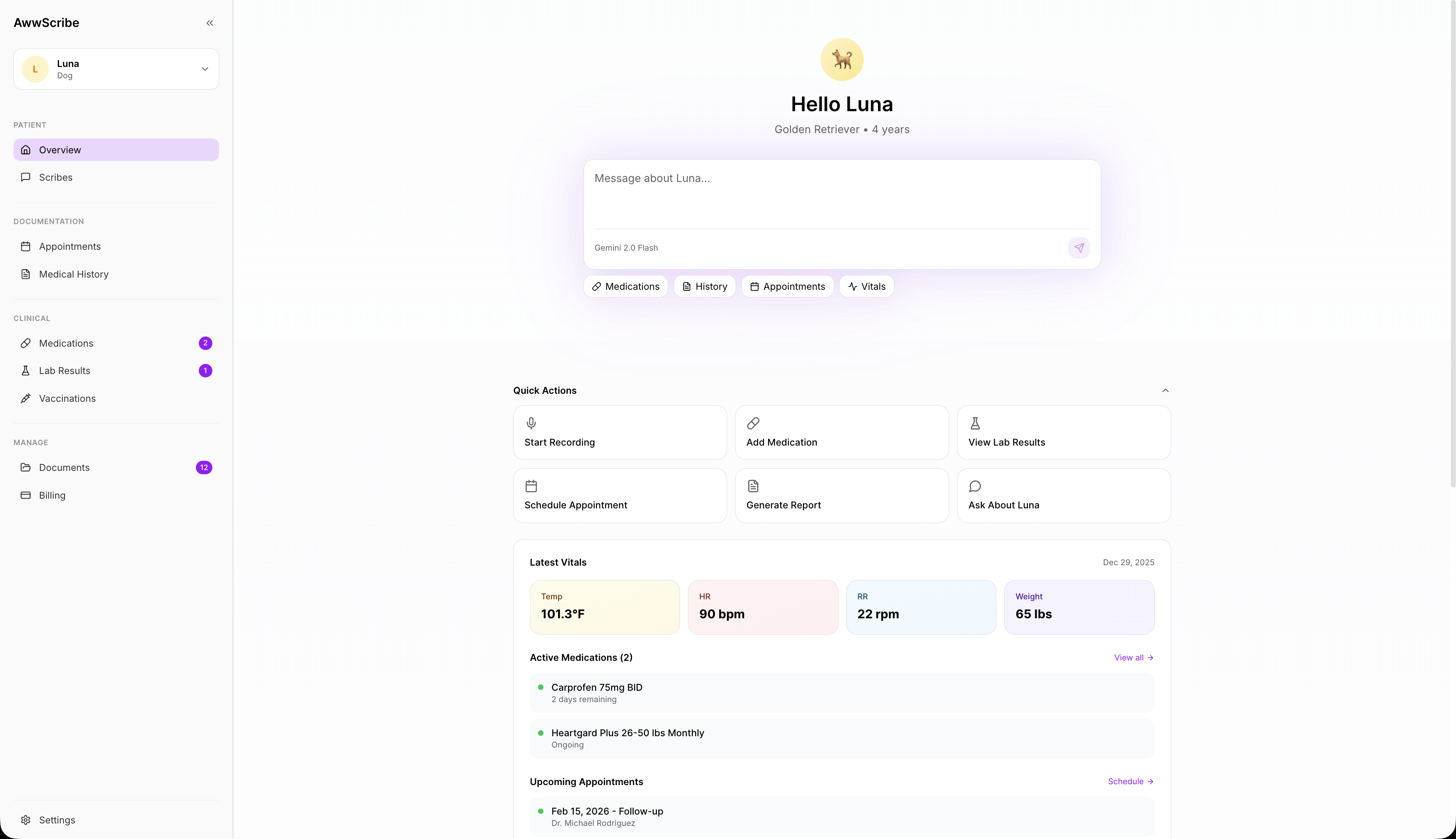Click the flask icon in View Lab Results

point(975,424)
